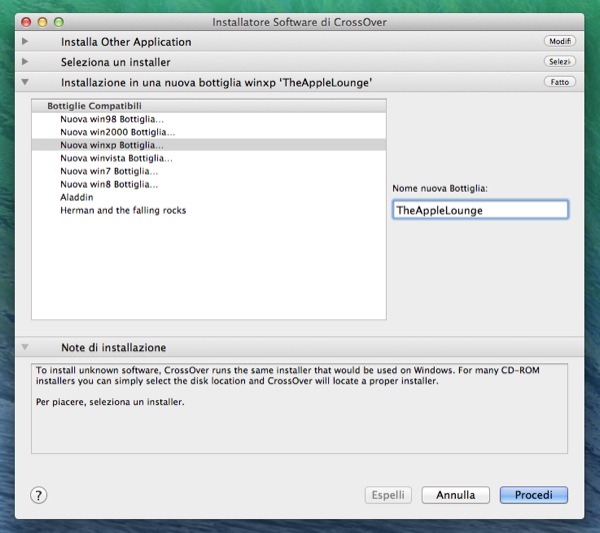This screenshot has width=600, height=533.
Task: Click the Bottiglie Compatibili column header
Action: pos(209,106)
